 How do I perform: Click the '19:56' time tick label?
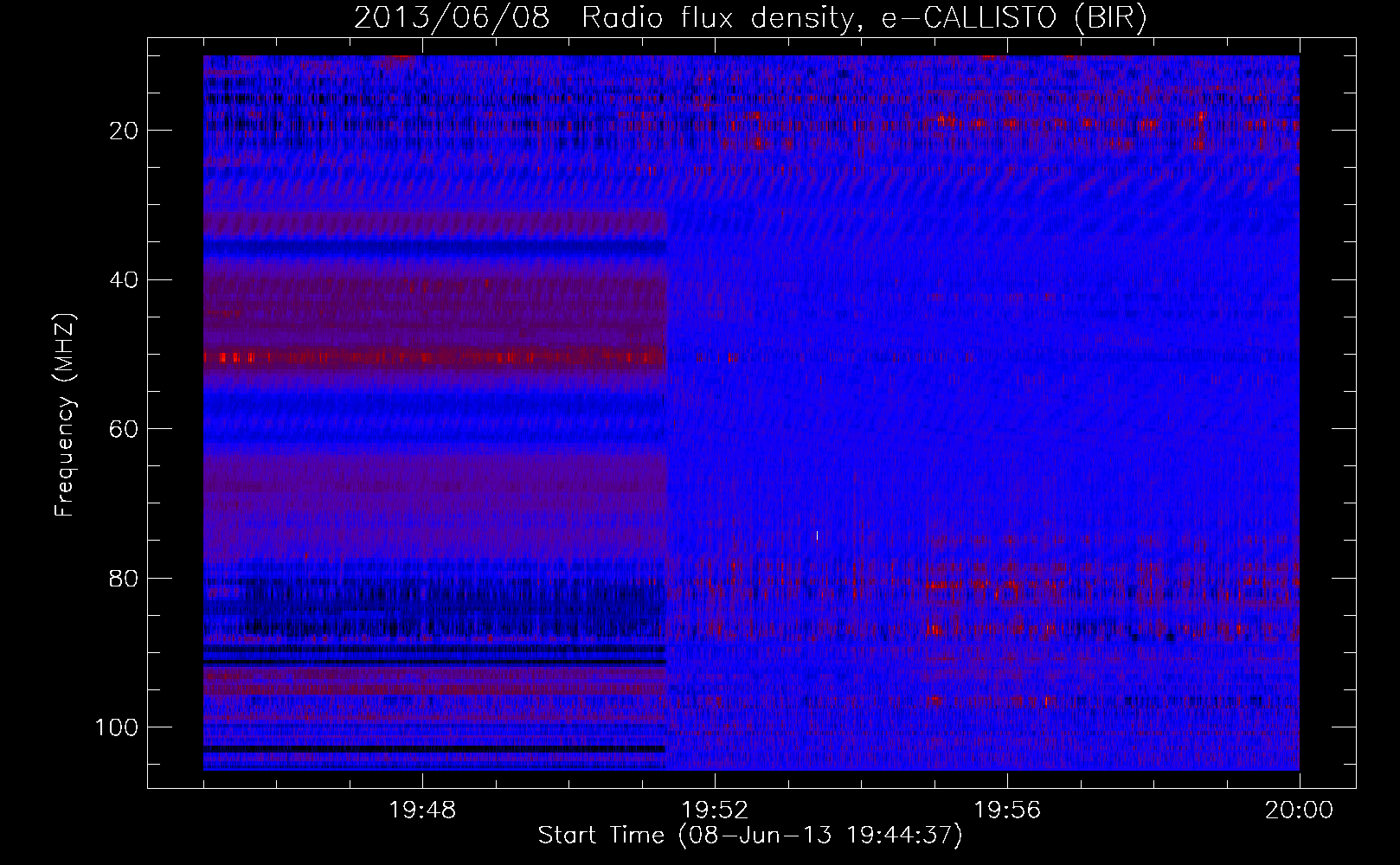coord(1007,811)
